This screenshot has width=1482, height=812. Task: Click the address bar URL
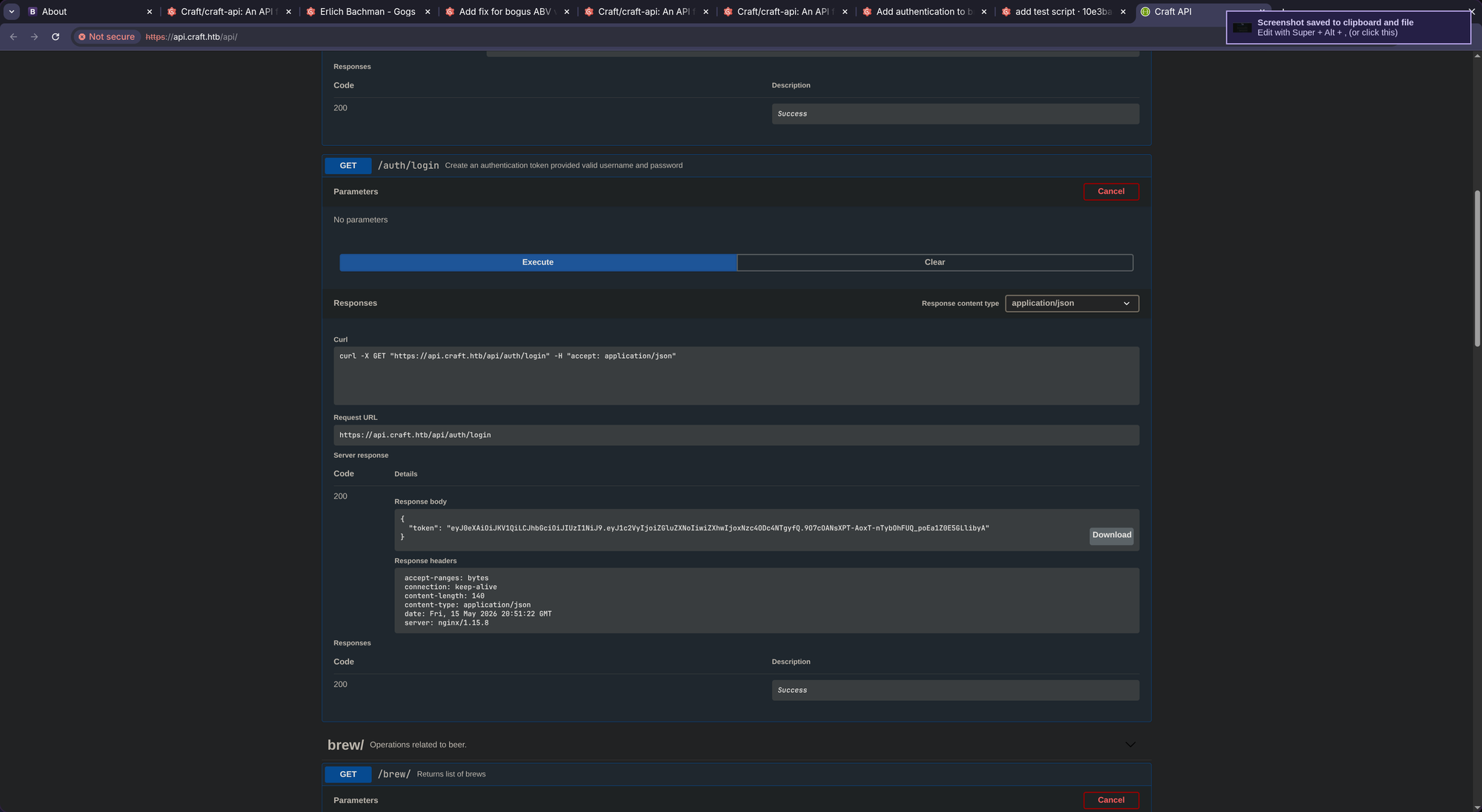tap(191, 37)
